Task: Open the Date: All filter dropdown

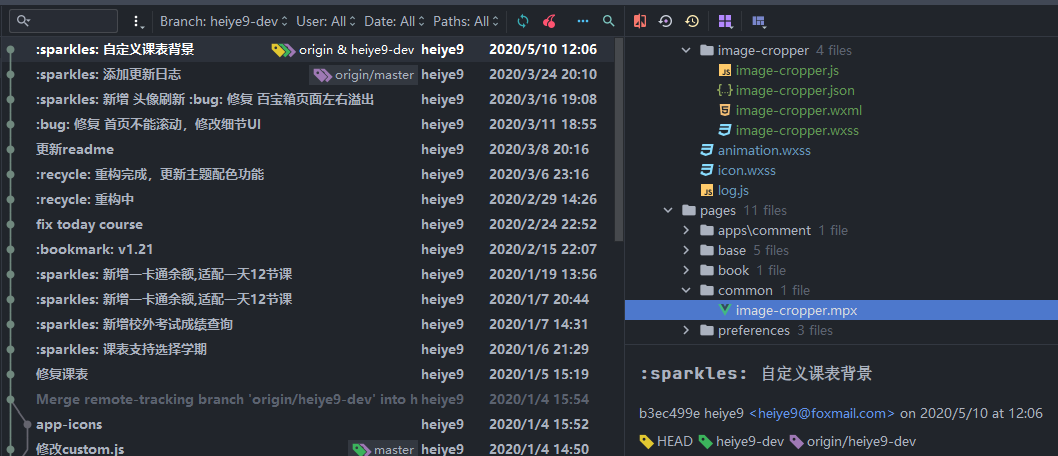Action: 394,21
